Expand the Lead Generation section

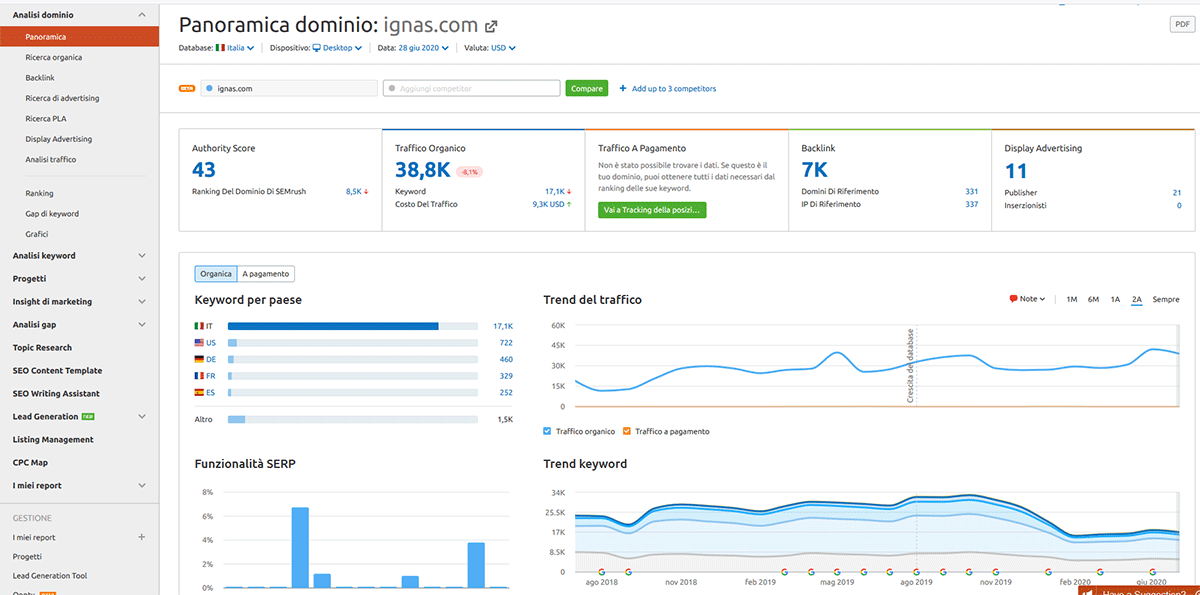[x=141, y=417]
